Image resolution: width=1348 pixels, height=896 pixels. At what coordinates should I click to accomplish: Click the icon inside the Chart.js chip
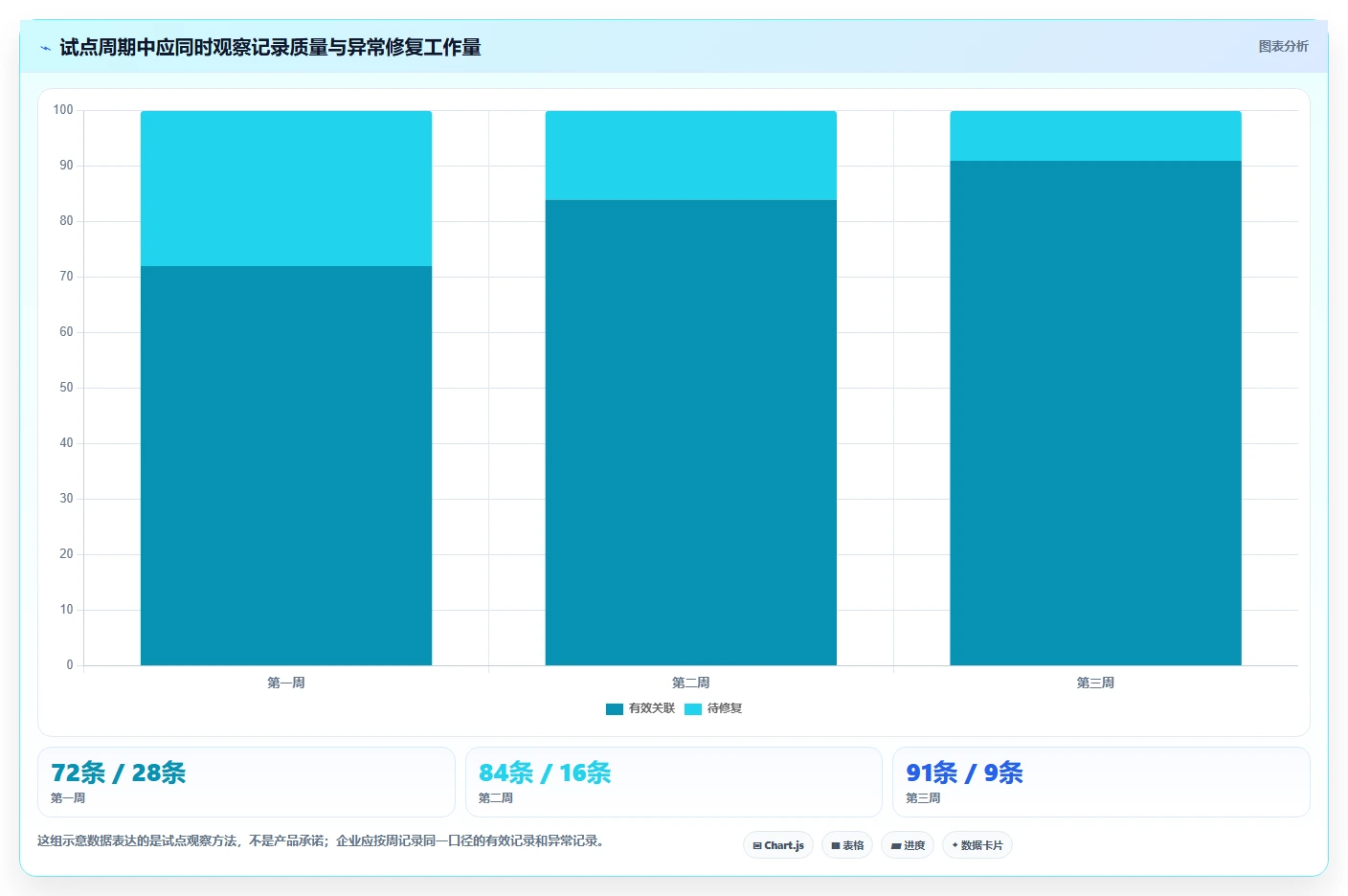(x=757, y=846)
